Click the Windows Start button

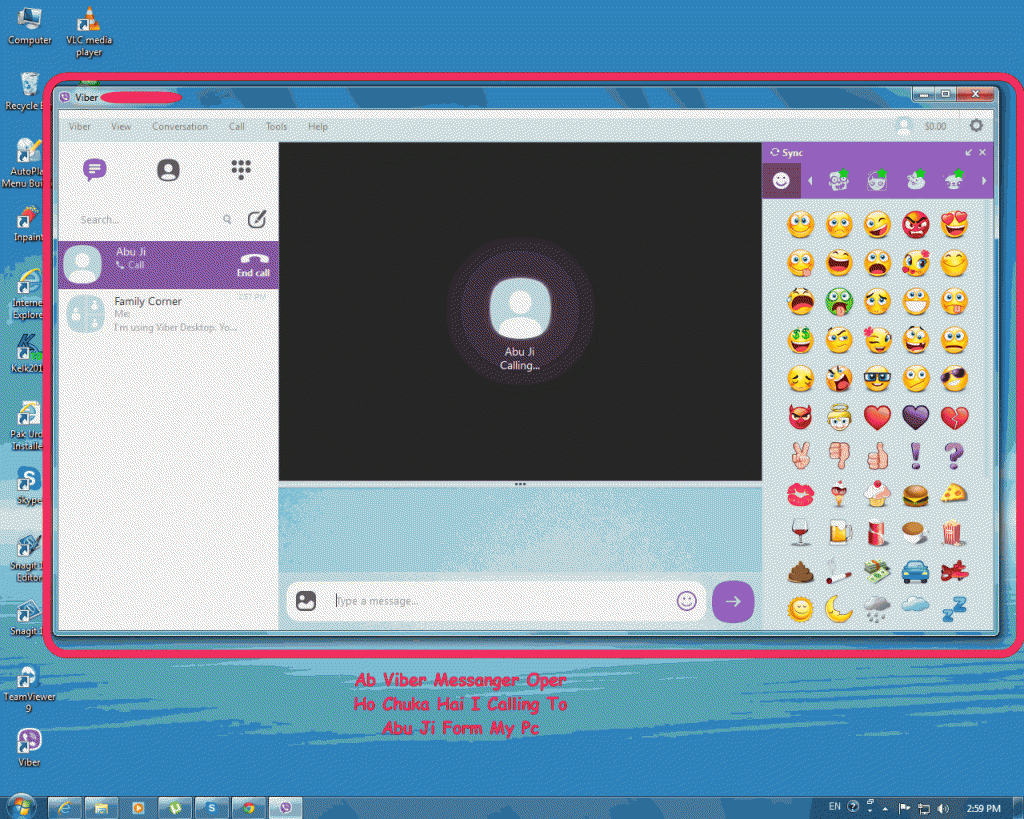(x=21, y=807)
